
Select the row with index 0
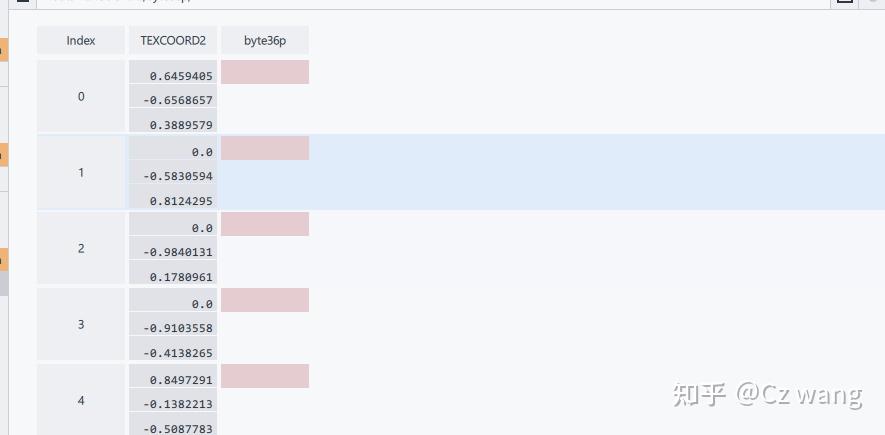tap(81, 97)
